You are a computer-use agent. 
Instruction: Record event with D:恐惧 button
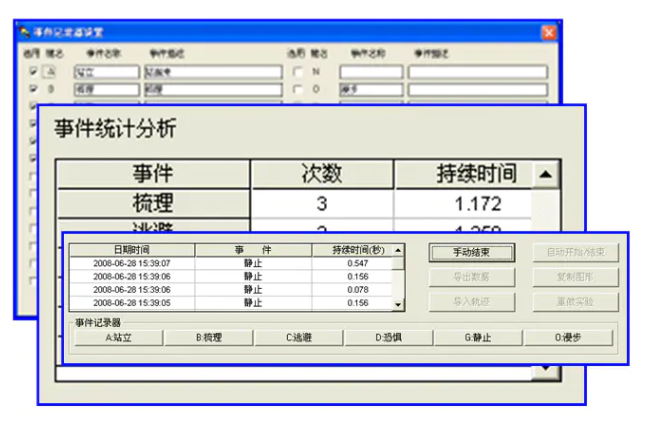pyautogui.click(x=389, y=338)
